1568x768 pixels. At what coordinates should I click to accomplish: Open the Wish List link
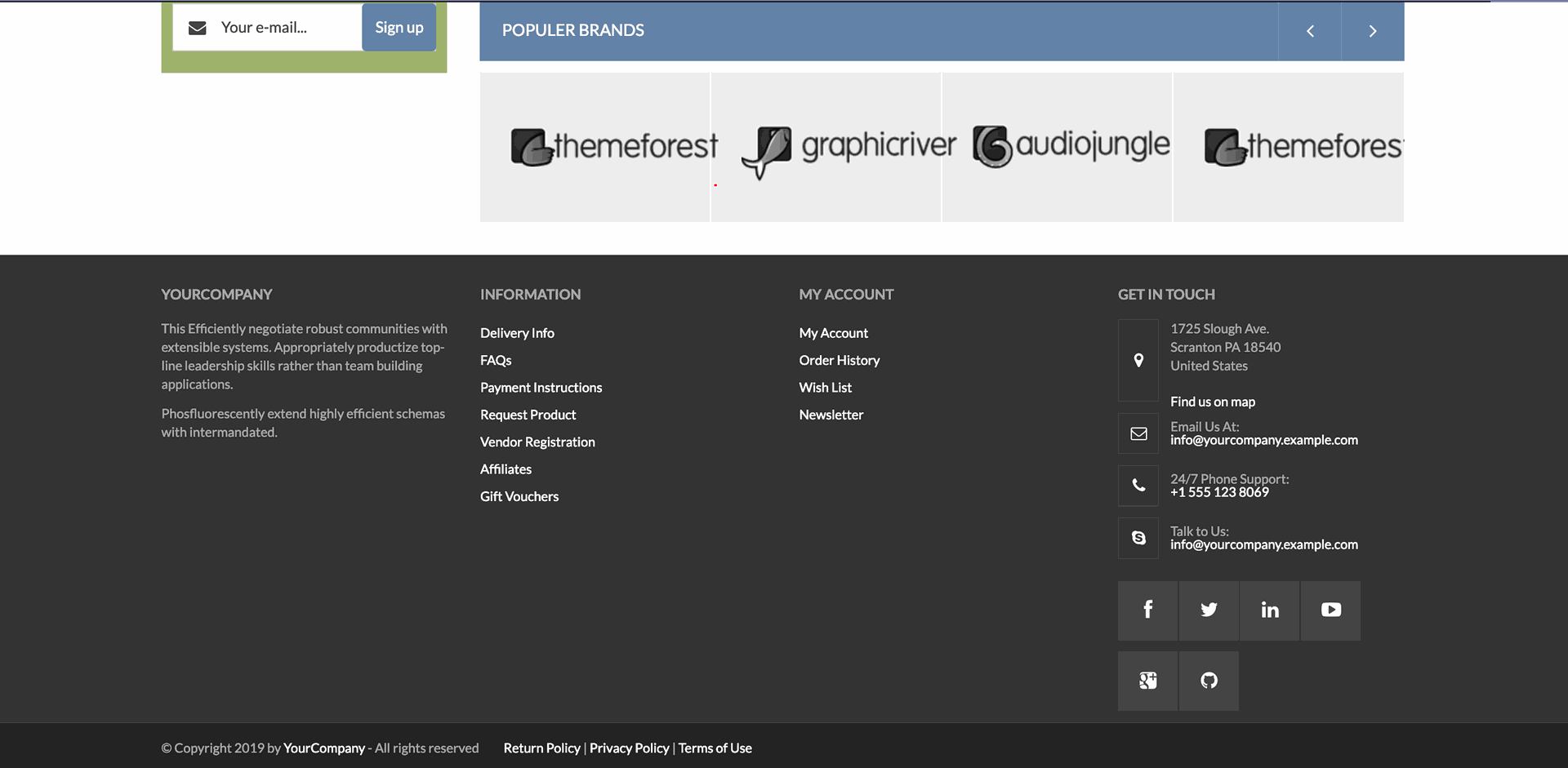pos(825,388)
